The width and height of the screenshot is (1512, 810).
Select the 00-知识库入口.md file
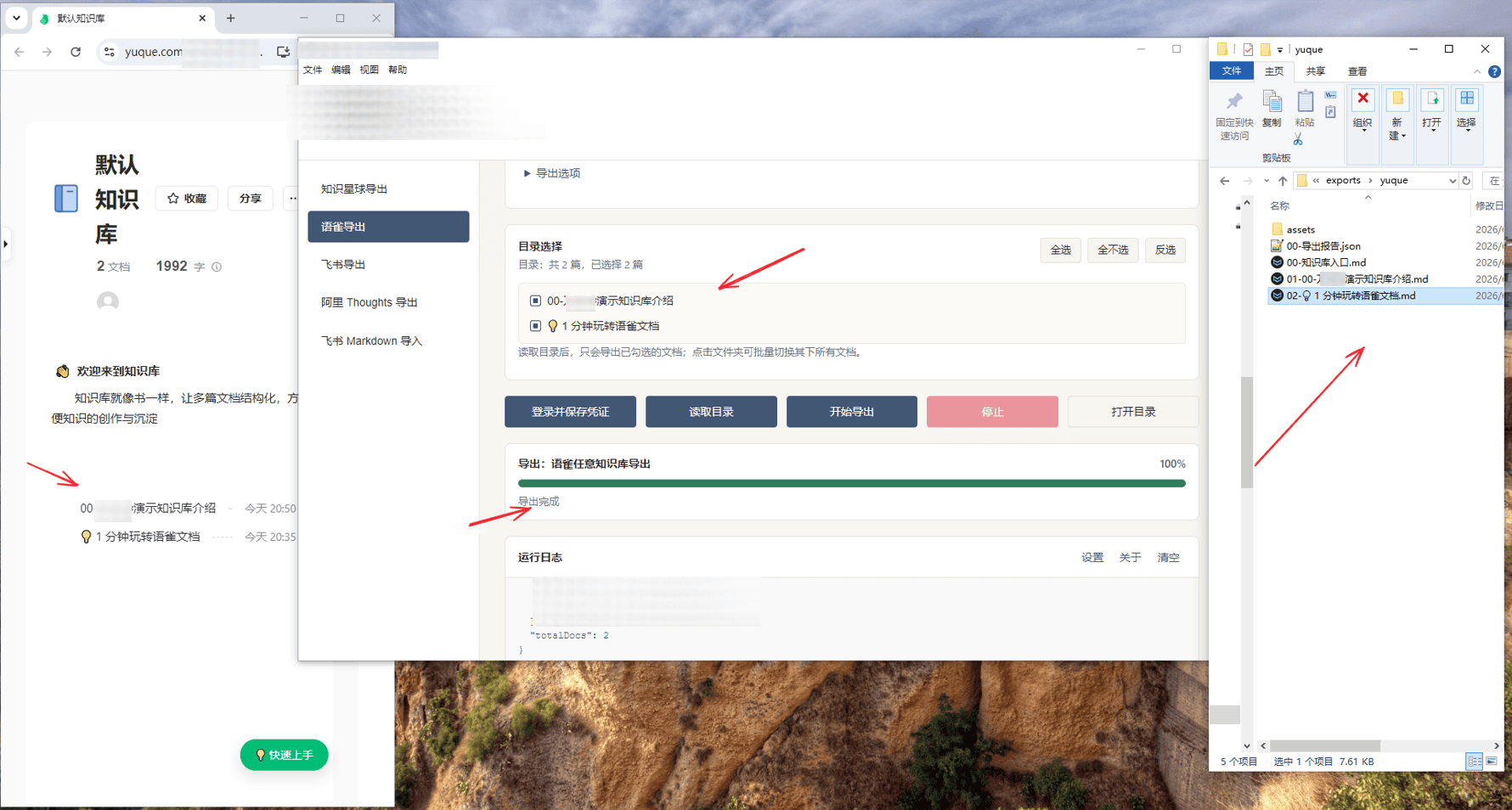click(x=1318, y=262)
